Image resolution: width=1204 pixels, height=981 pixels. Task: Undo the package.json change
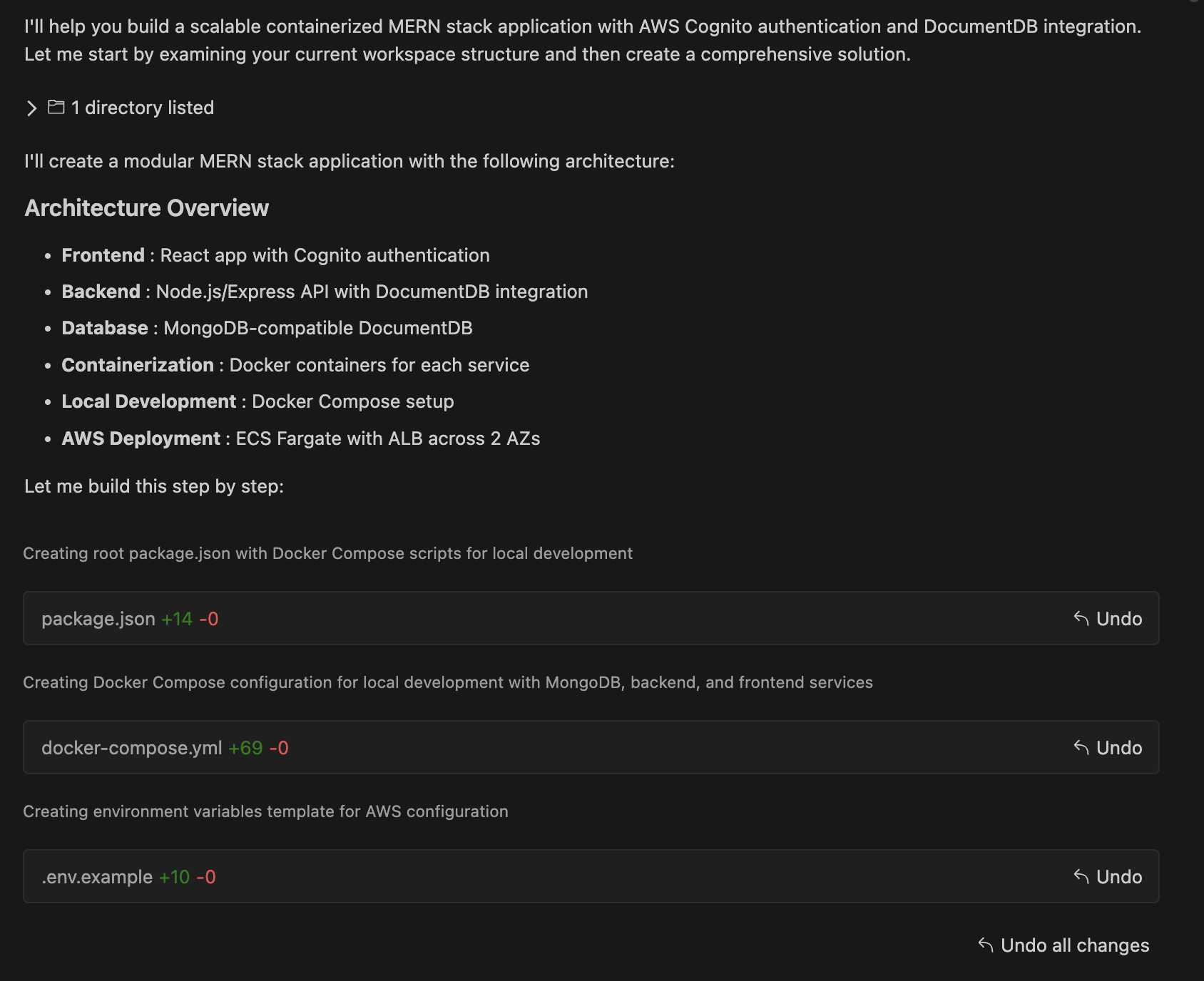click(1119, 619)
